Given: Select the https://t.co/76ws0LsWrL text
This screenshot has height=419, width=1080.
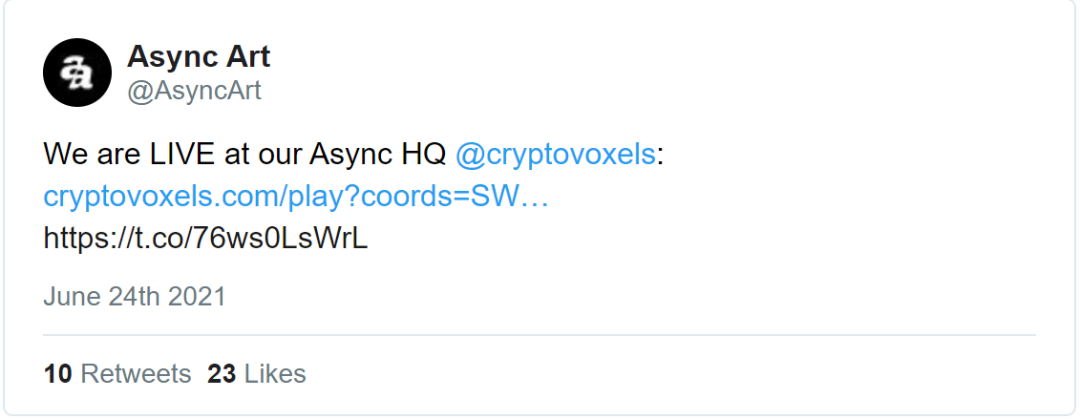Looking at the screenshot, I should pyautogui.click(x=205, y=238).
